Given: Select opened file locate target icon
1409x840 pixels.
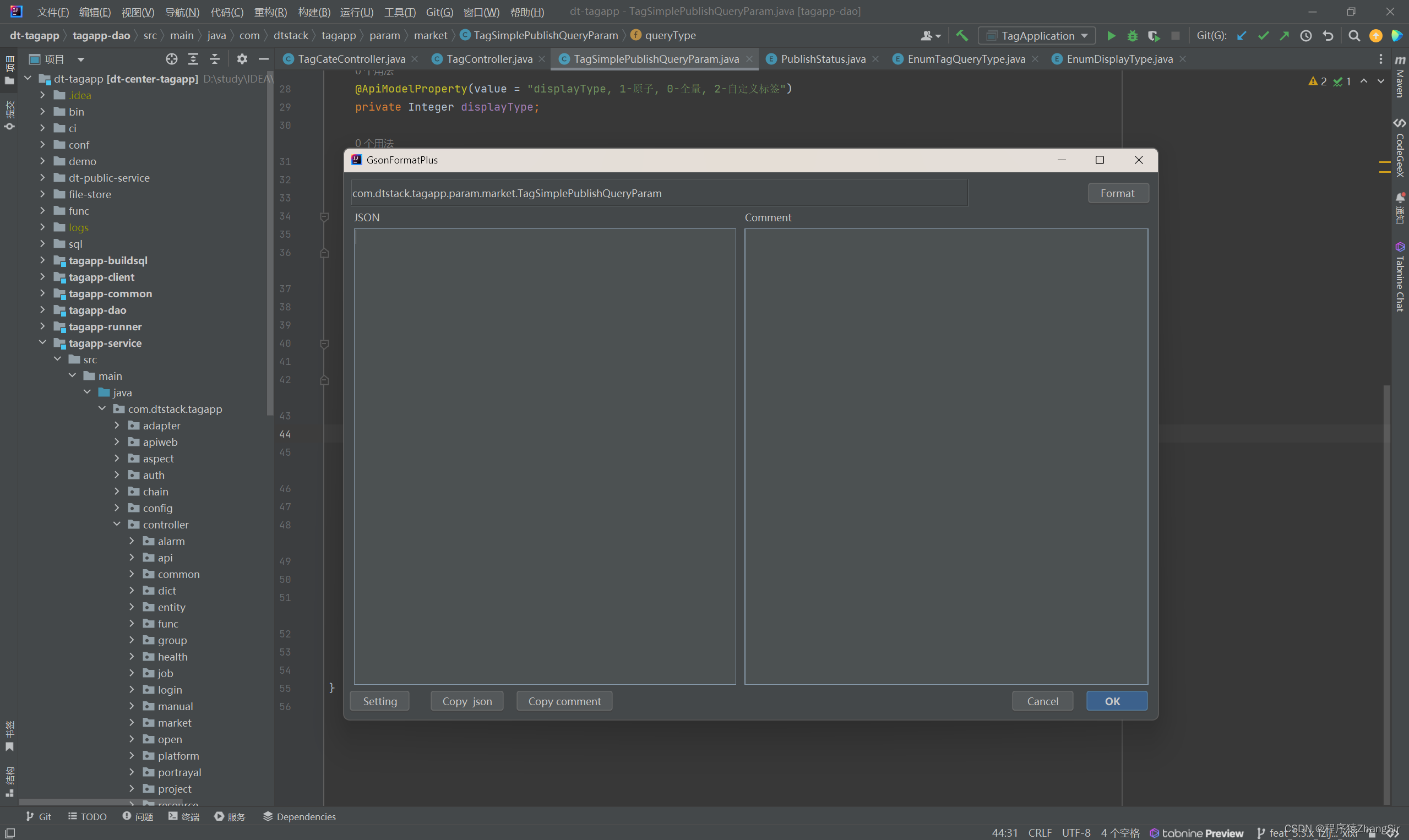Looking at the screenshot, I should 172,59.
